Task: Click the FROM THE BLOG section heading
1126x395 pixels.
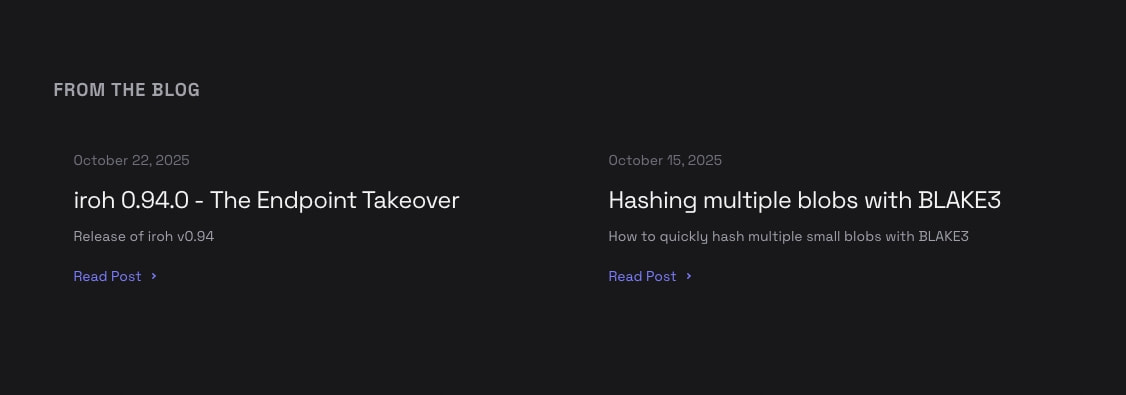Action: (x=126, y=90)
